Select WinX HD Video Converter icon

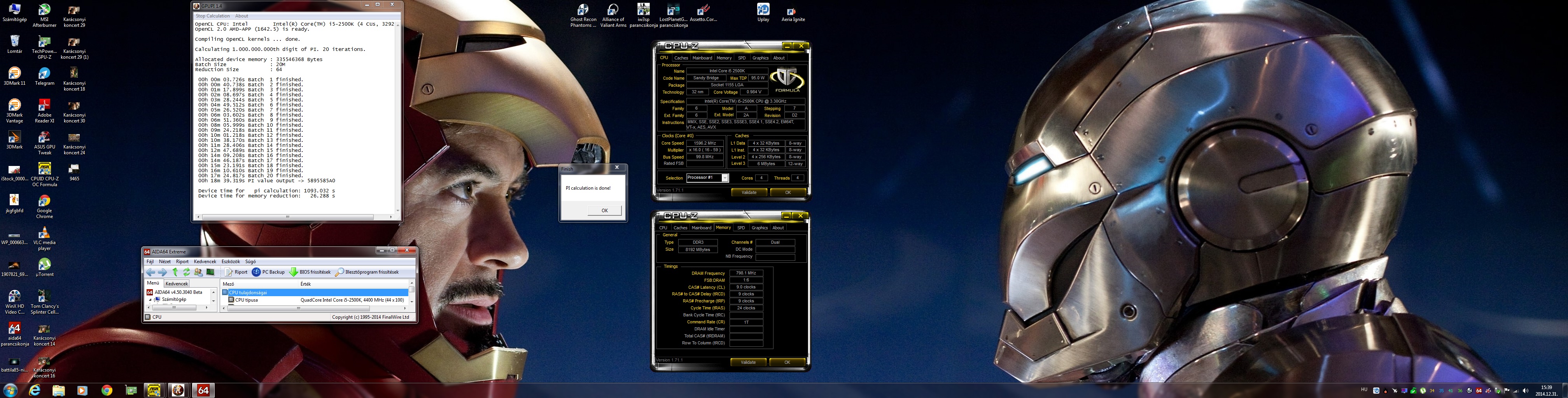[15, 302]
